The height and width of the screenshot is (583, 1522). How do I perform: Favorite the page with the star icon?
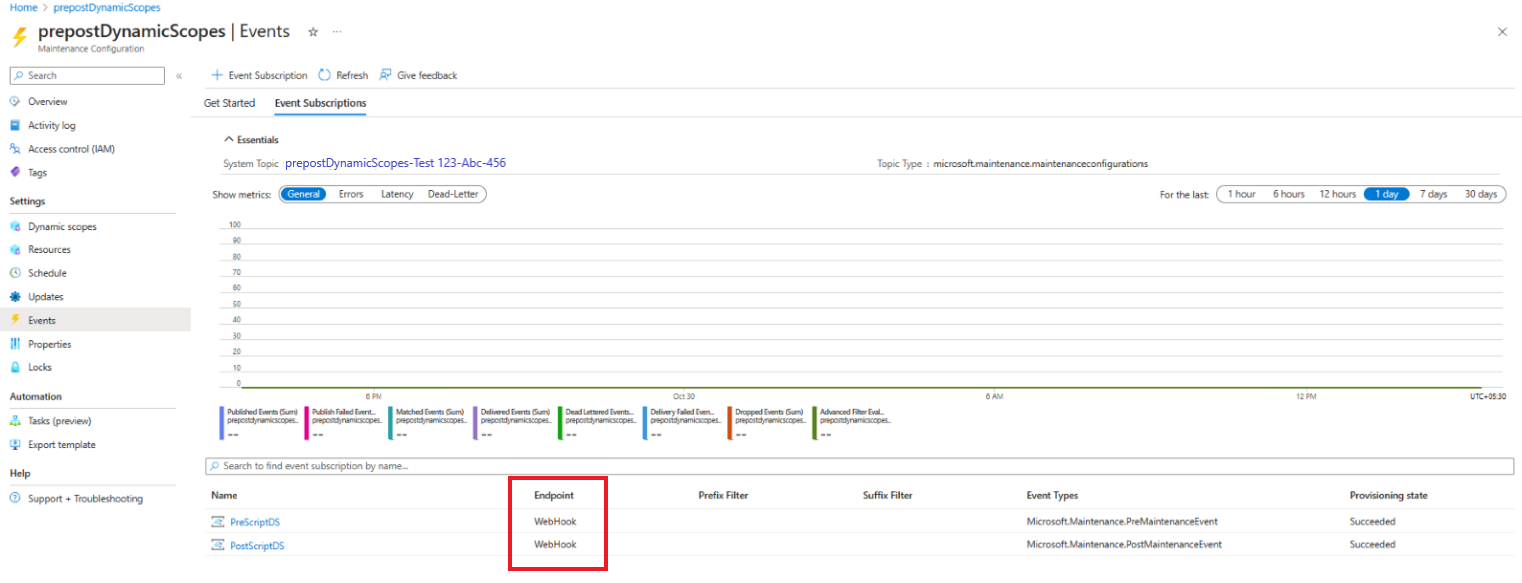313,32
